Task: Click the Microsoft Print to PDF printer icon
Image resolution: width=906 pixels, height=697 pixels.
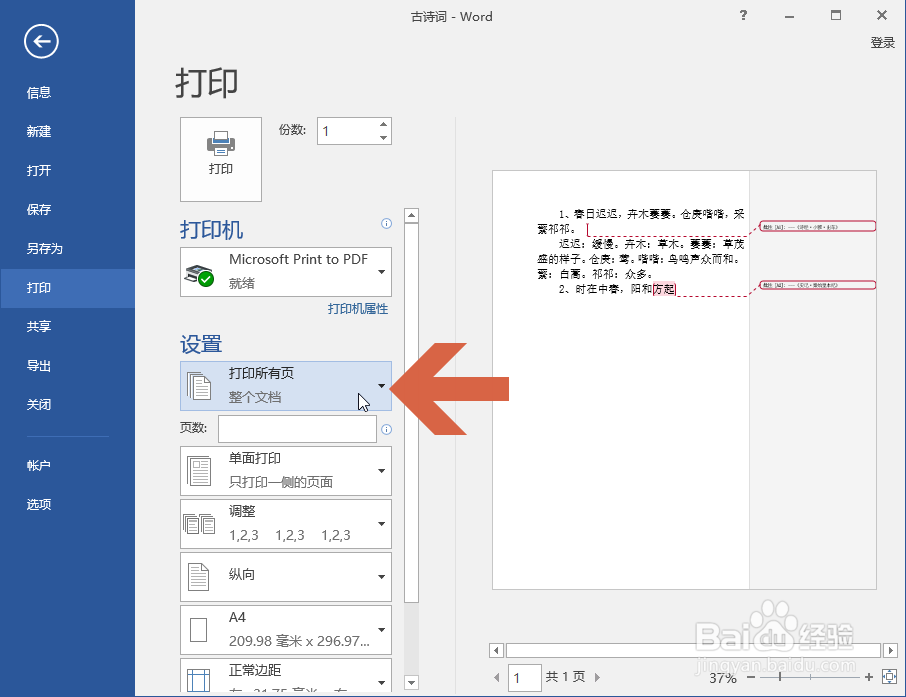Action: click(198, 271)
